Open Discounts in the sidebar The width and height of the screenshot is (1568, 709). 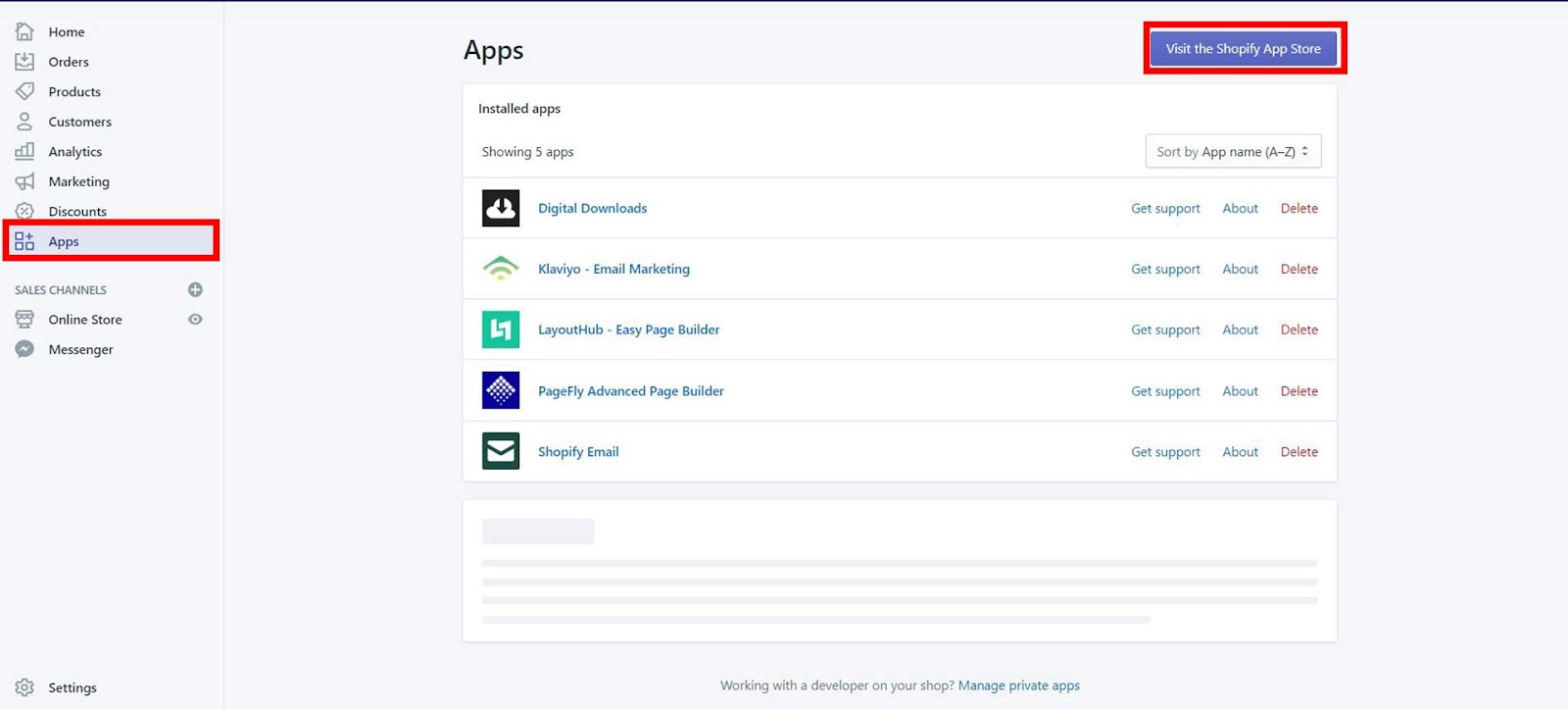[77, 211]
